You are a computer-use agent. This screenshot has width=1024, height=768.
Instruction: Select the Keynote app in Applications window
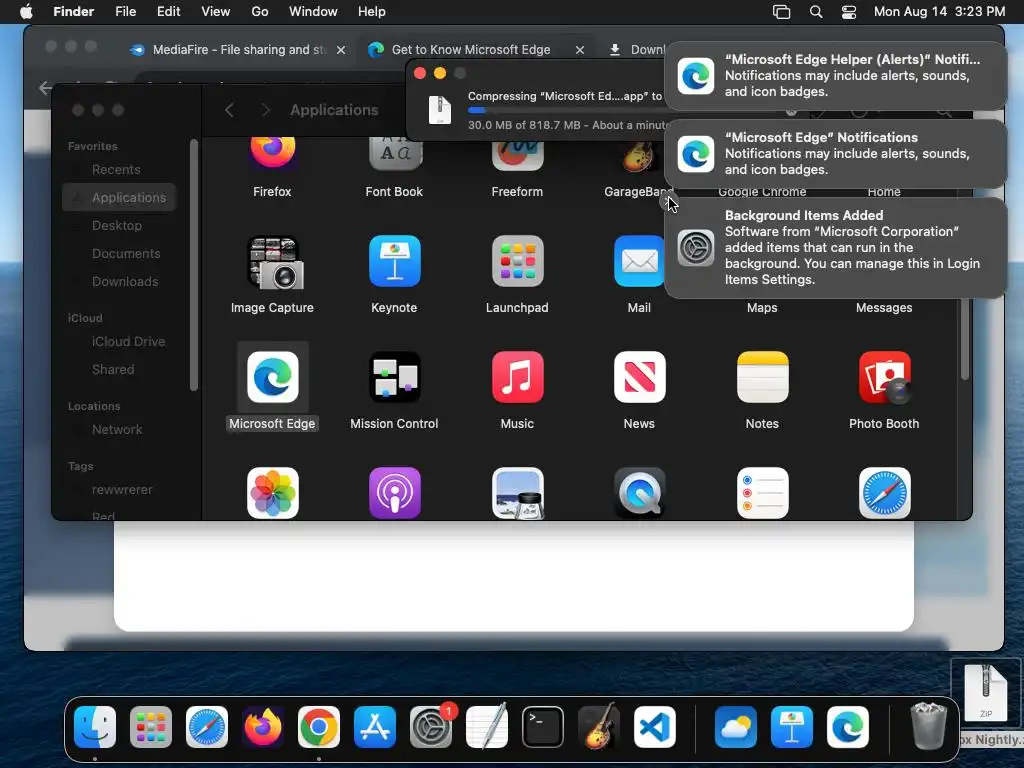[x=394, y=261]
